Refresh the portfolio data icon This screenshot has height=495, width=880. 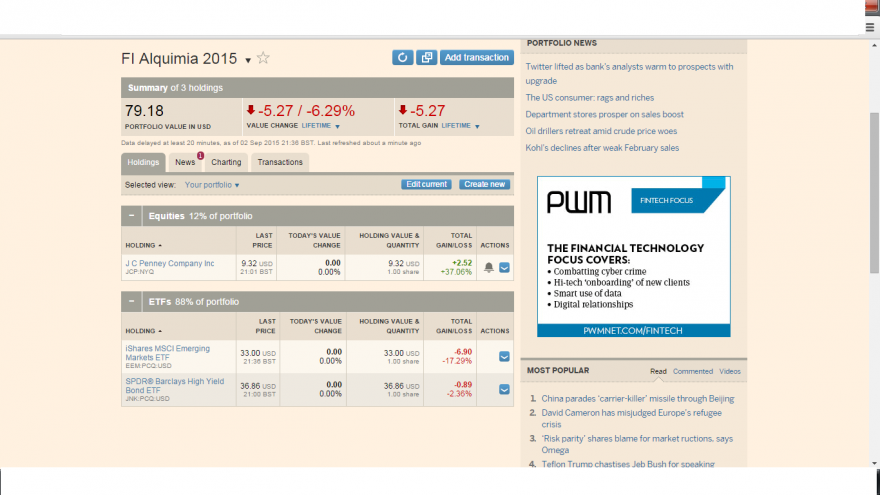(402, 57)
